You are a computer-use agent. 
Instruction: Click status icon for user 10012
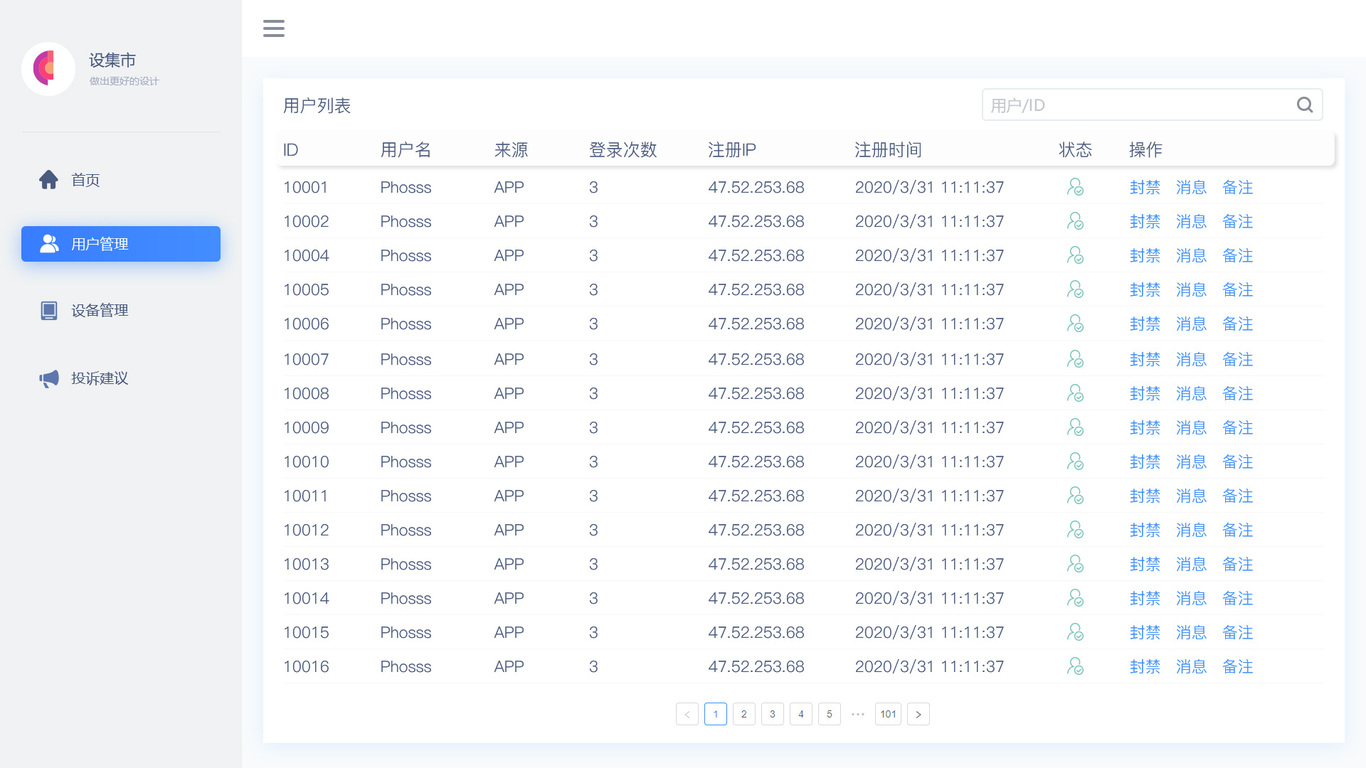coord(1075,529)
